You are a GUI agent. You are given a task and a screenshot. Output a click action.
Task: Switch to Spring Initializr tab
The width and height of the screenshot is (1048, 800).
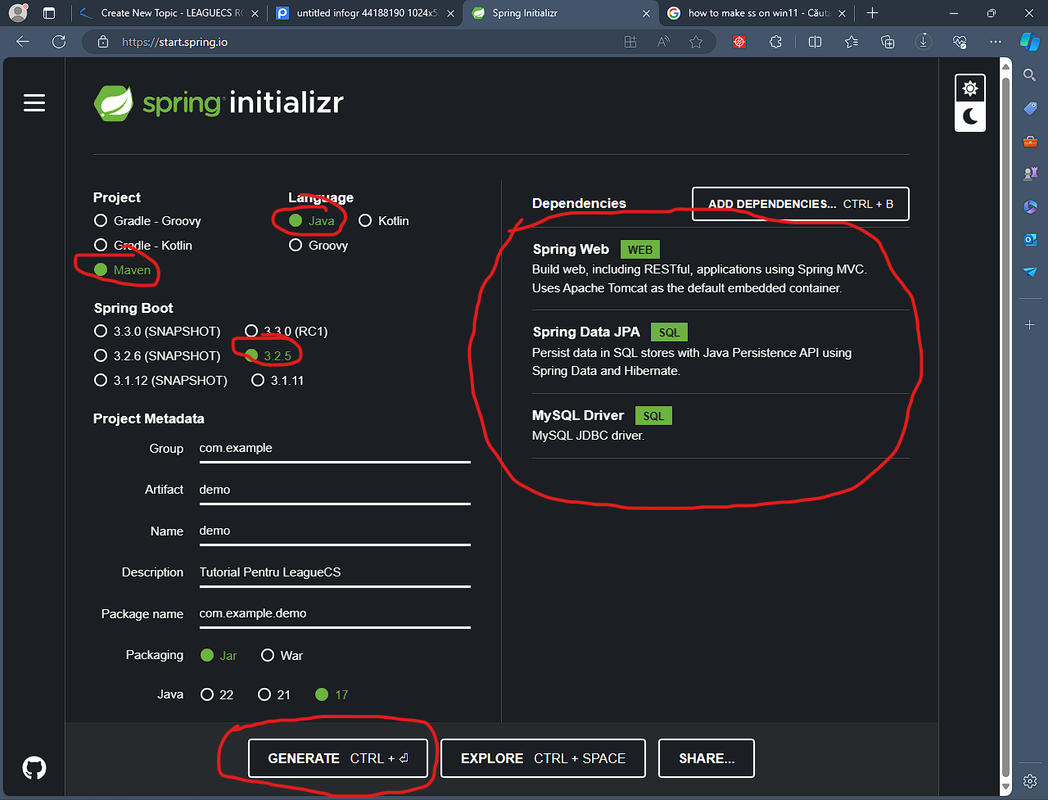[x=560, y=13]
